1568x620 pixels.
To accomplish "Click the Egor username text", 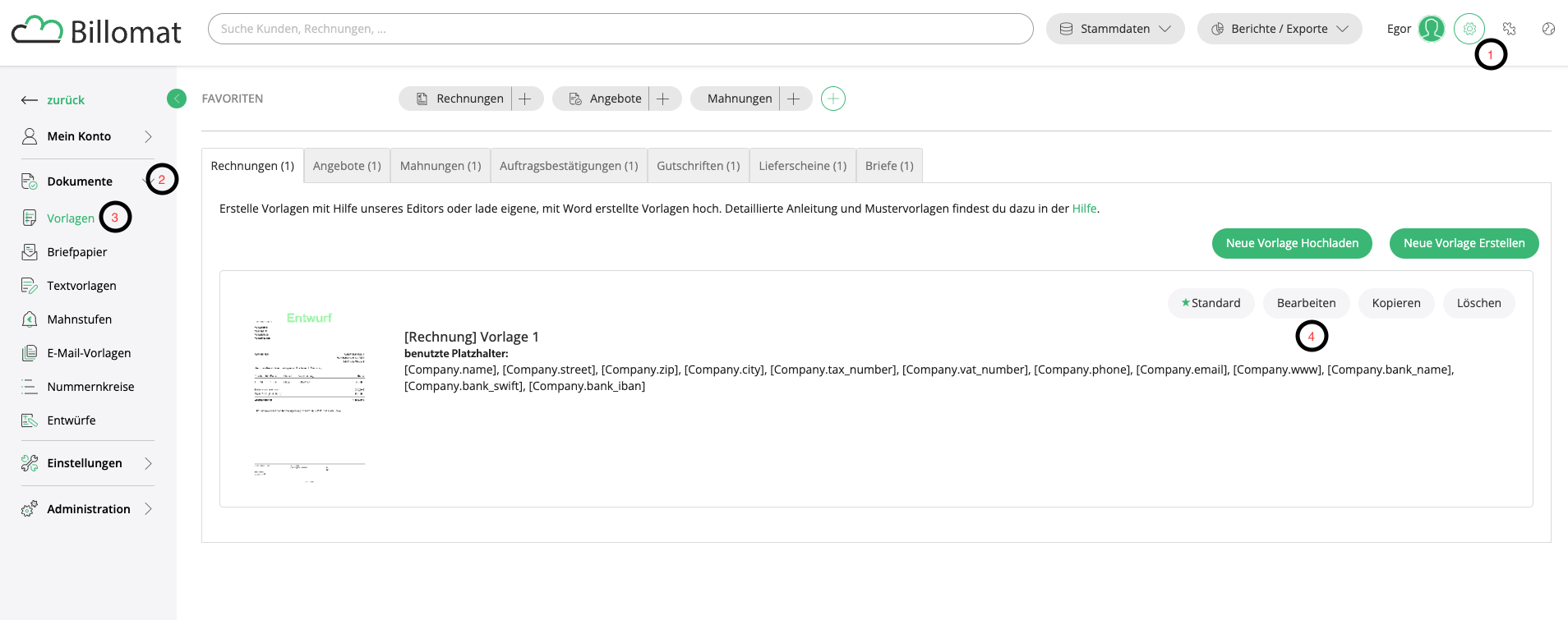I will 1399,29.
